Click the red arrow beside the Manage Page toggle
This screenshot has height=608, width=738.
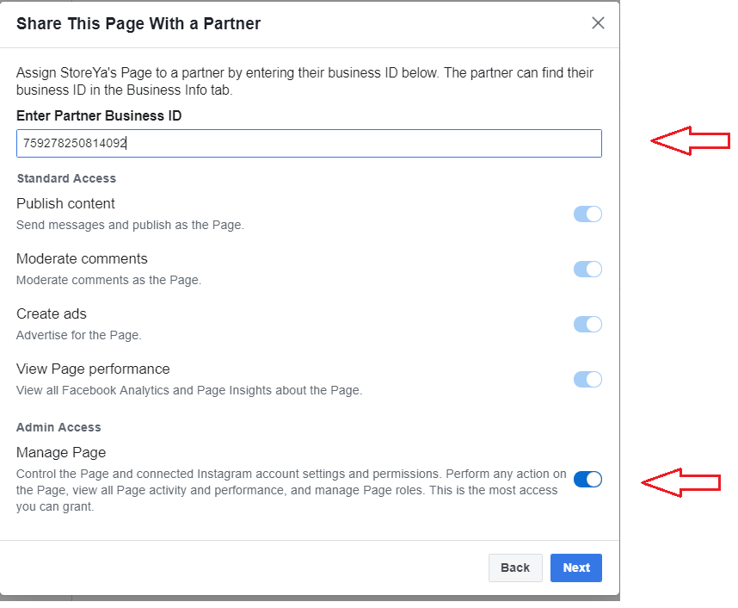(x=680, y=482)
